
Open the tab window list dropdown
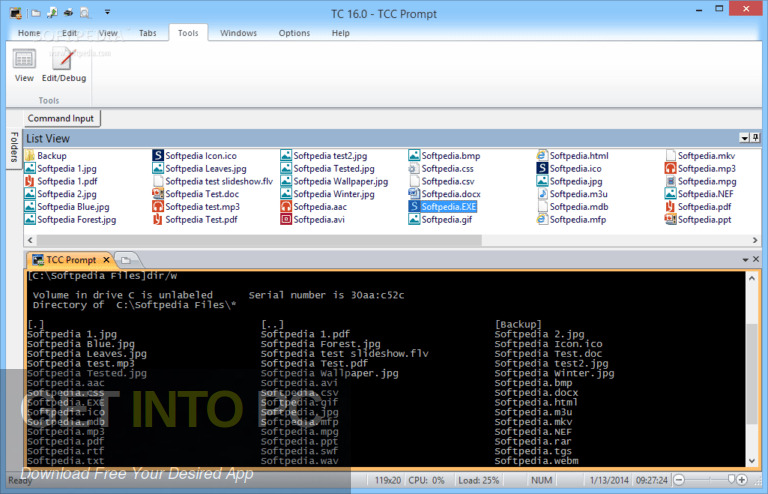pos(745,259)
